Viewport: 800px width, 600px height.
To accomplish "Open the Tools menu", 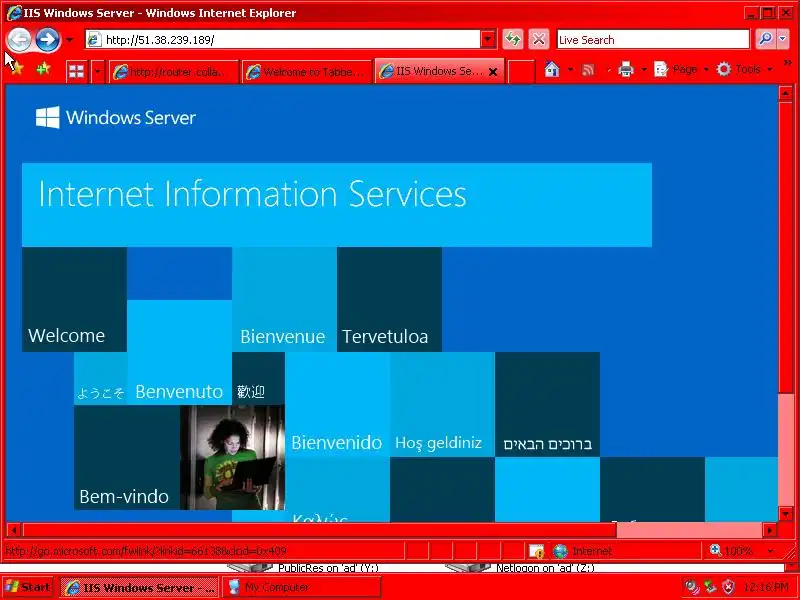I will tap(744, 69).
